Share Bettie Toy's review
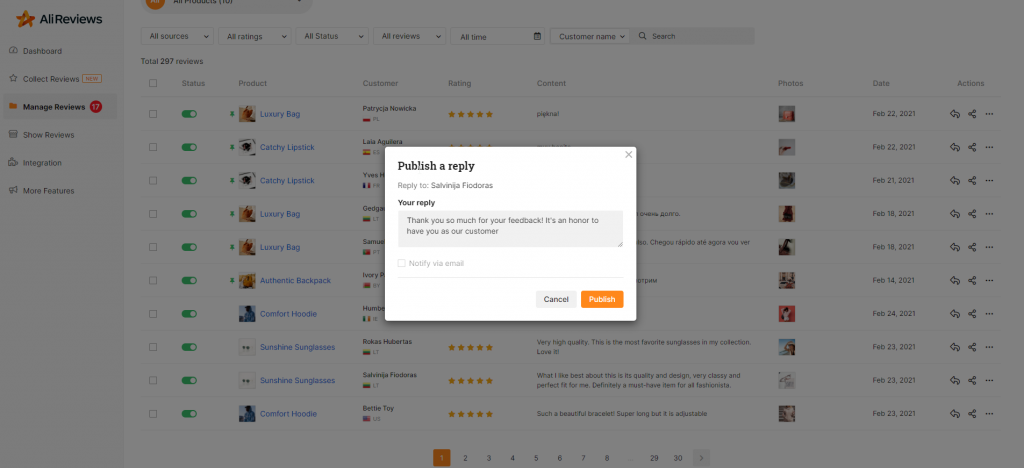 click(972, 414)
